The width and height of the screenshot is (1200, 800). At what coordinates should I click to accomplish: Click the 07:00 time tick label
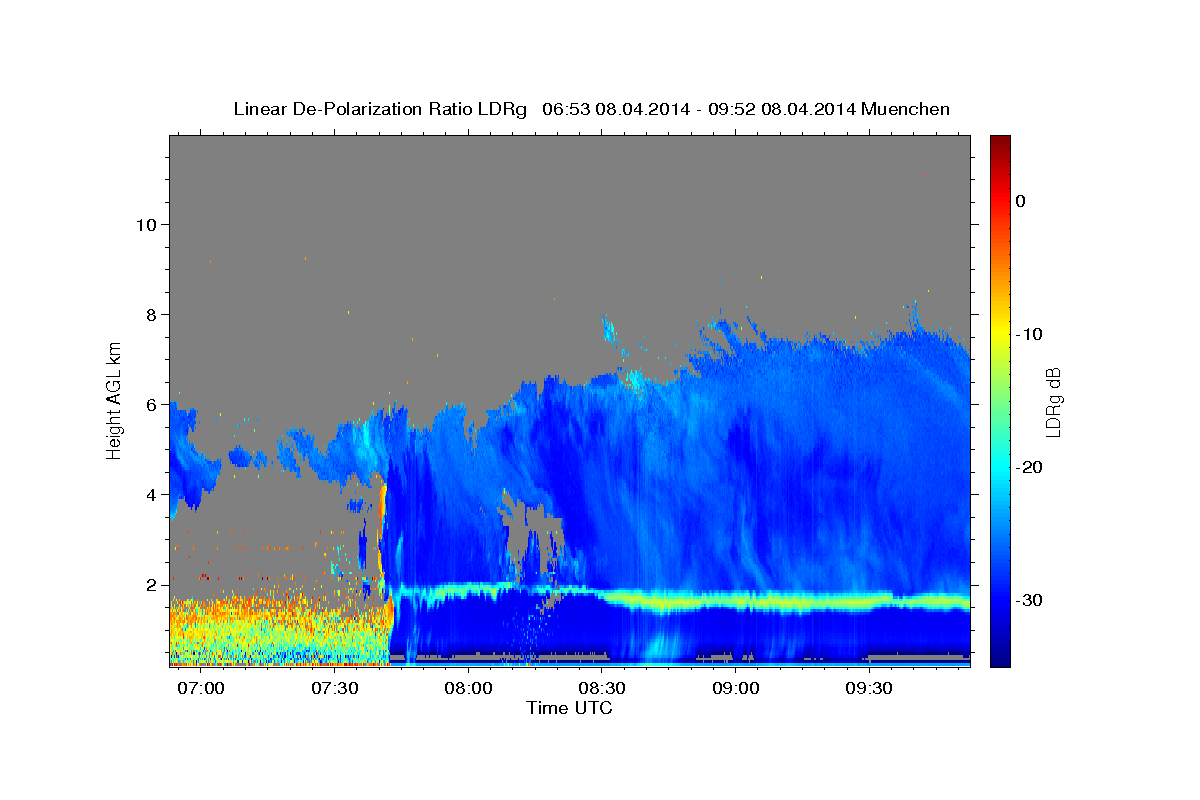coord(201,689)
